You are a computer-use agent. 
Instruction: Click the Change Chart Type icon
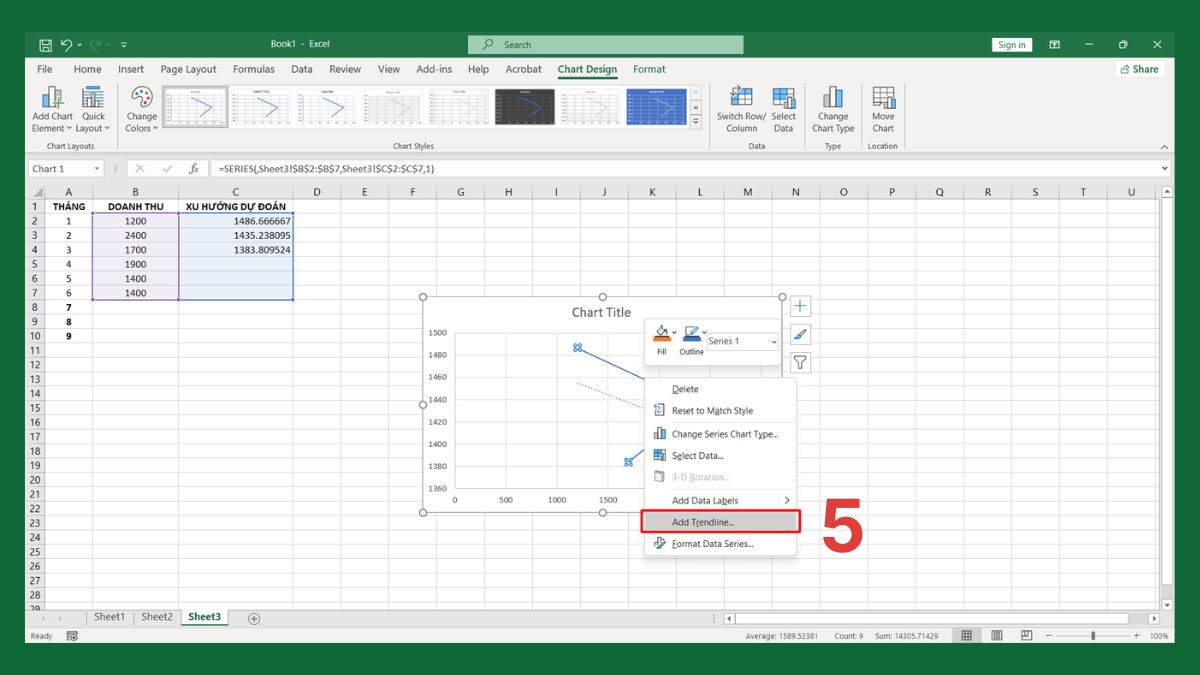click(833, 98)
